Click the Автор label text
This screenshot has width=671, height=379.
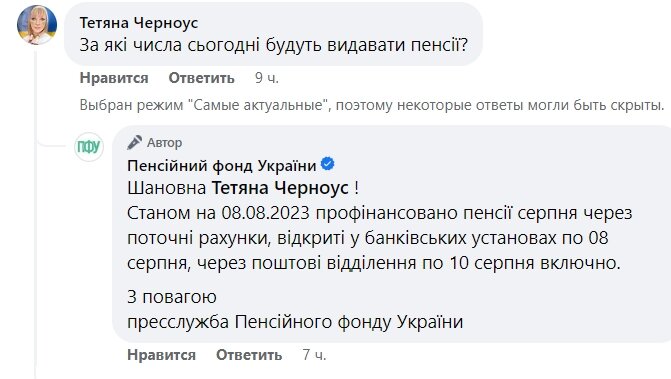click(x=165, y=142)
